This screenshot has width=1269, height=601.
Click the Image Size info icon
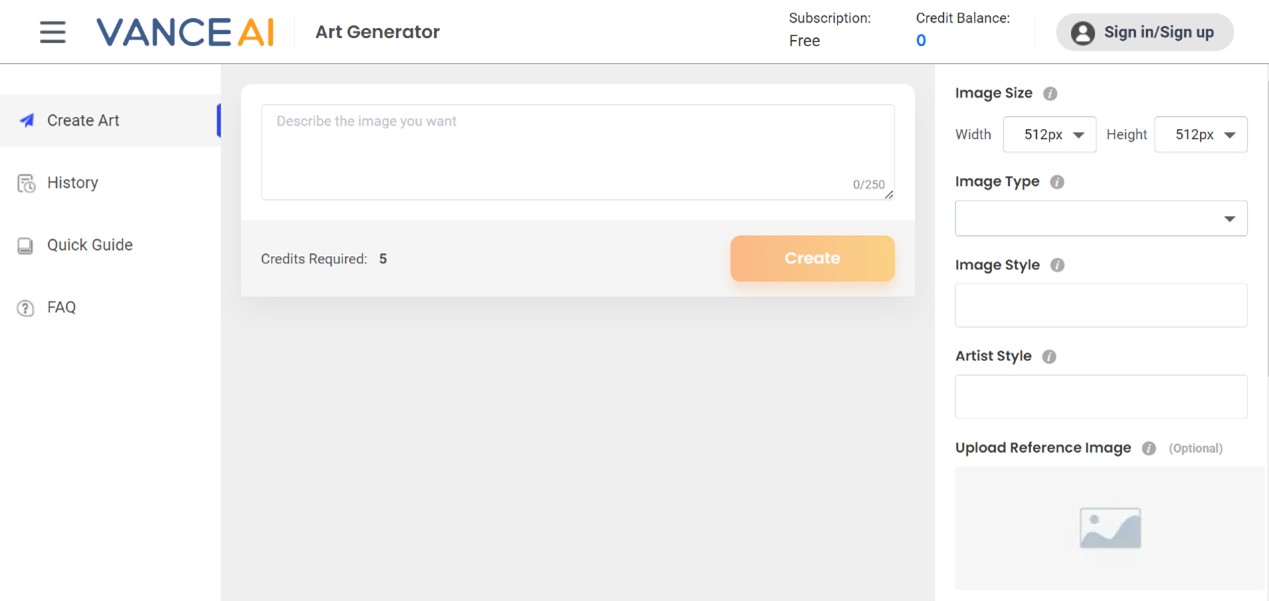coord(1050,92)
